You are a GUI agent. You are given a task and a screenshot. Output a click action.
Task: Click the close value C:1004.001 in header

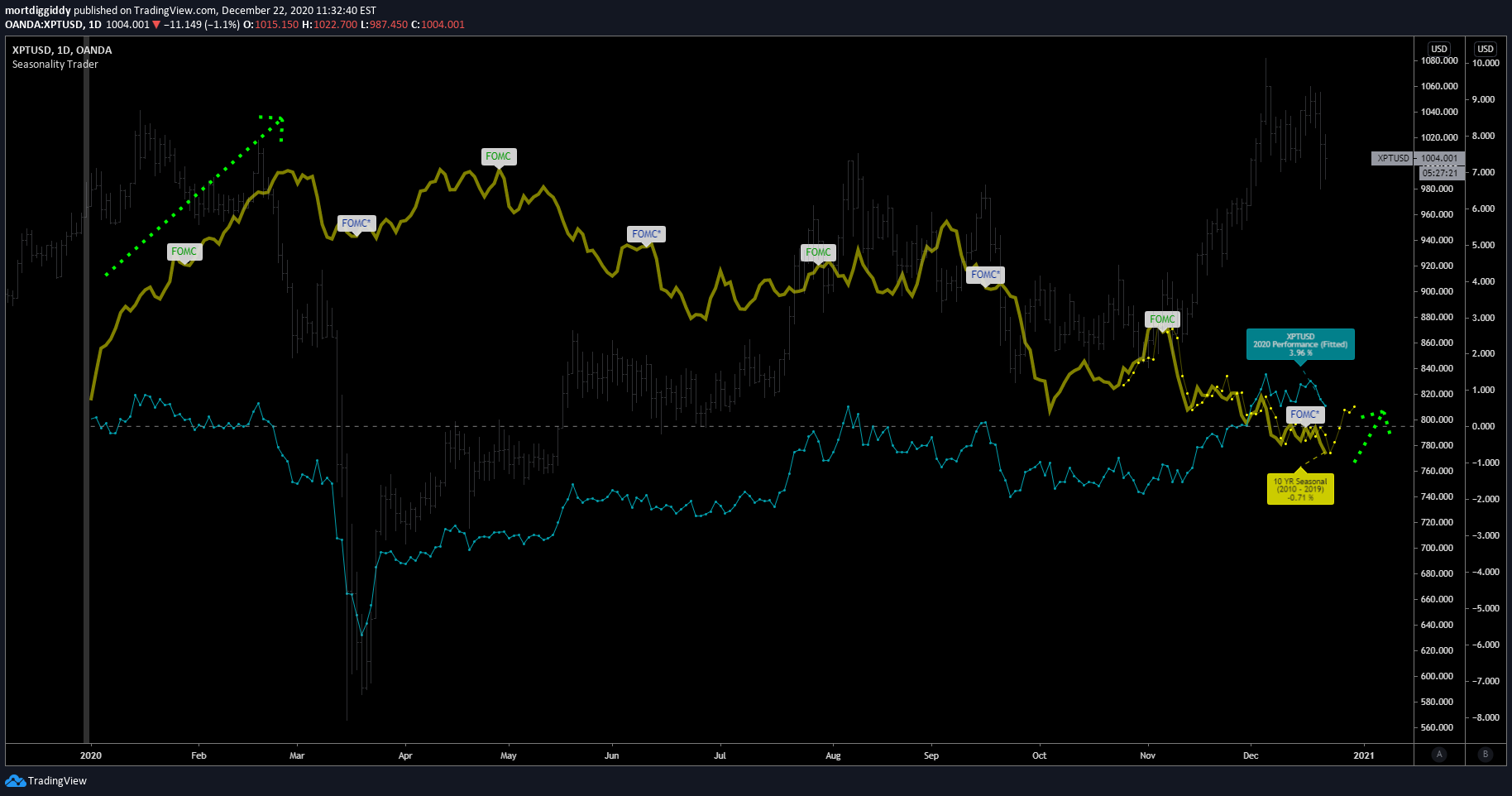(438, 25)
